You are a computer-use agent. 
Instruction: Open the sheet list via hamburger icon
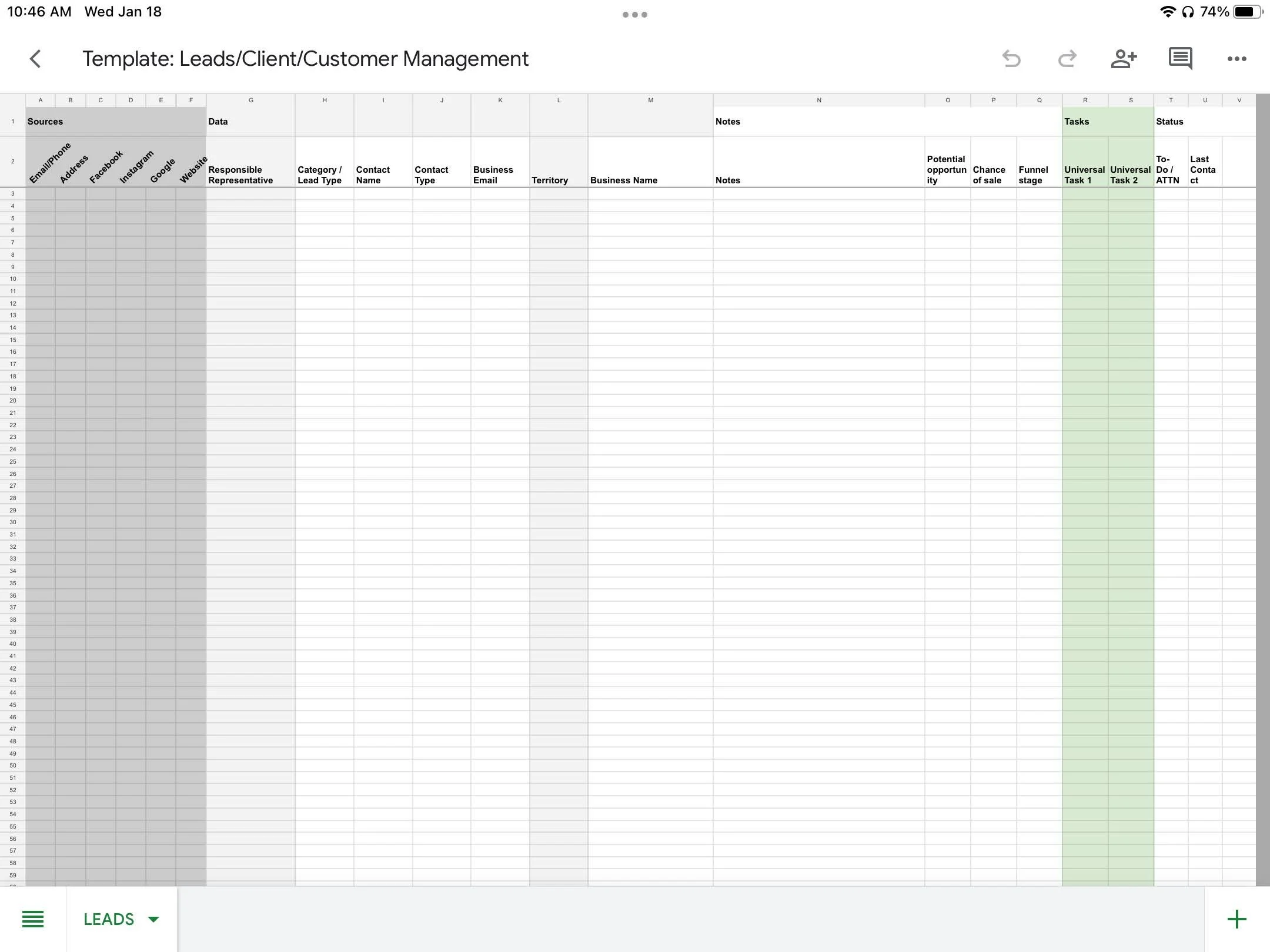pyautogui.click(x=34, y=918)
